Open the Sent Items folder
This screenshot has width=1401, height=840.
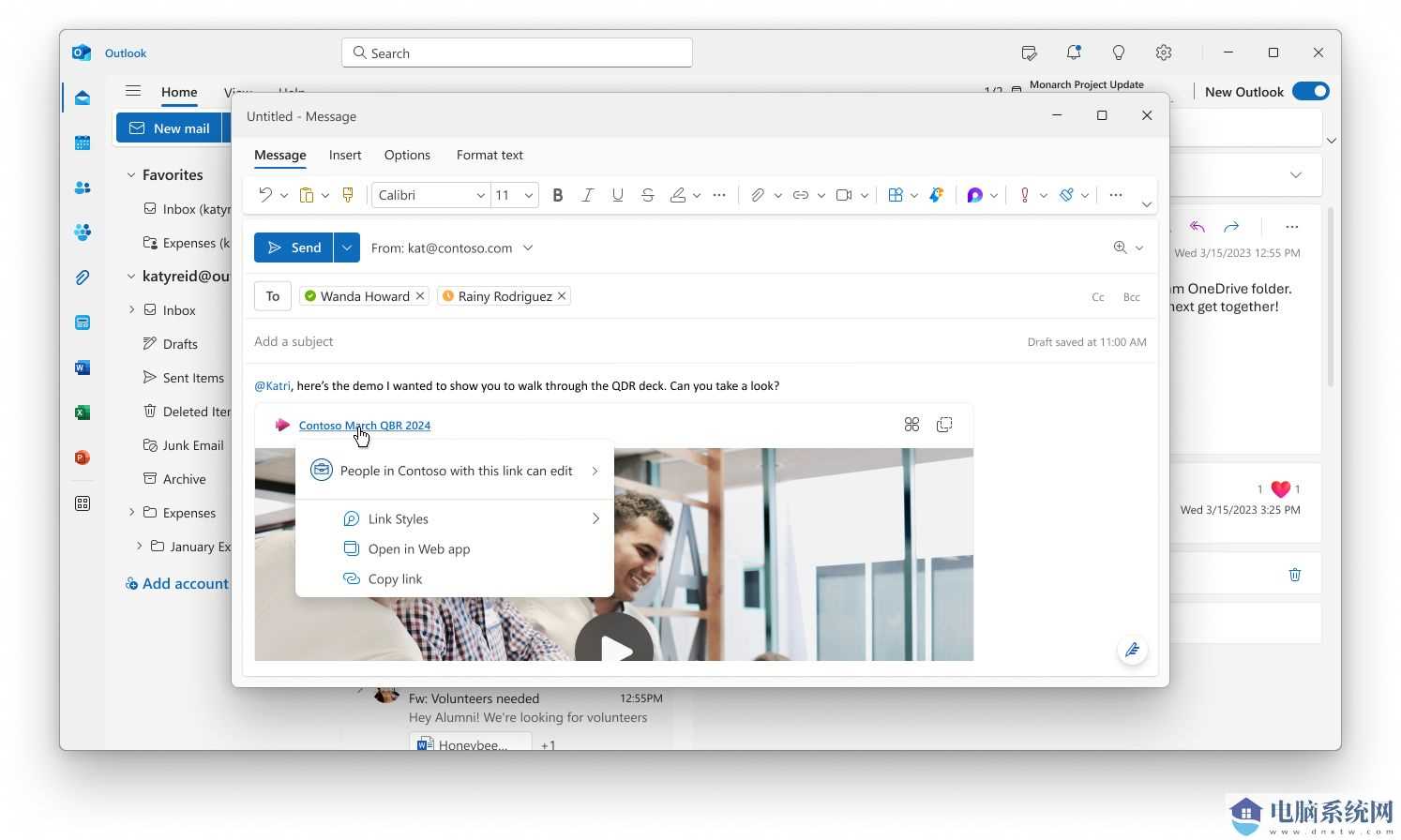click(x=183, y=378)
